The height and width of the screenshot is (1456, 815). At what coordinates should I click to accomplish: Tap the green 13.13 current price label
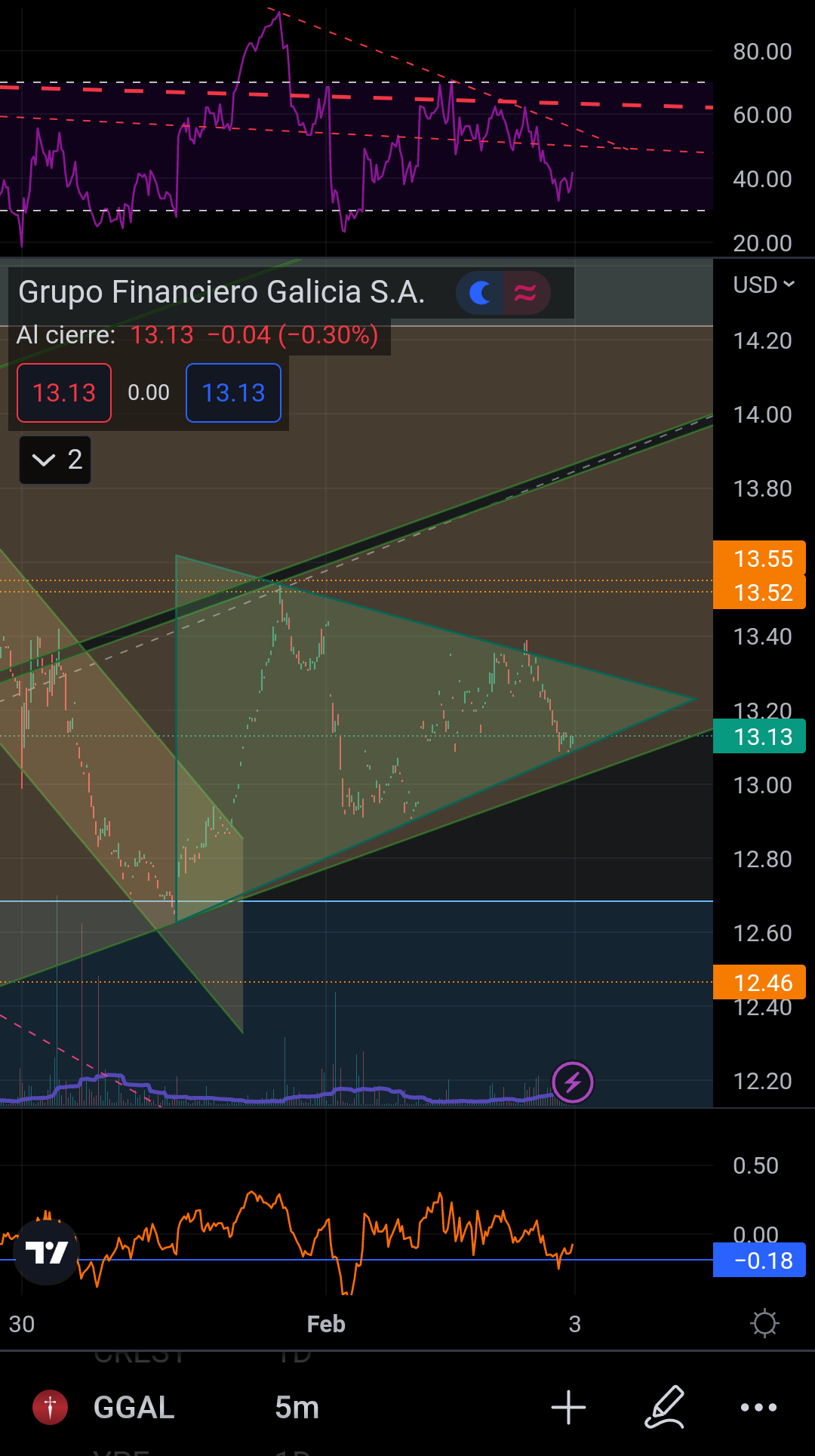(759, 737)
